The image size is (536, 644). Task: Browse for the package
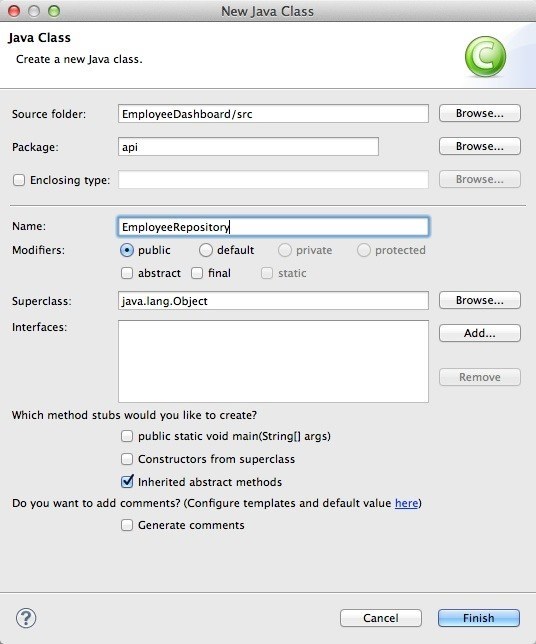coord(479,146)
